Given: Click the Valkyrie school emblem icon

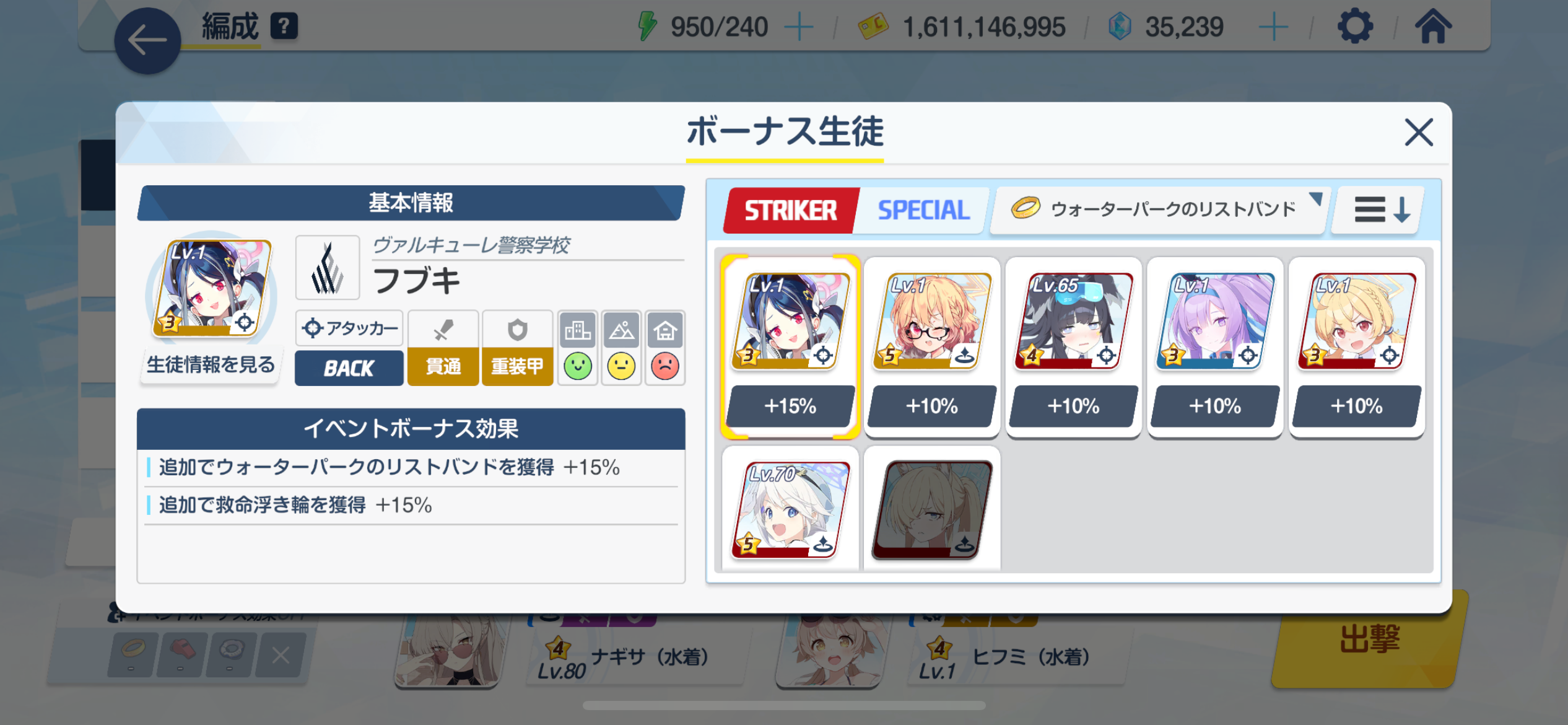Looking at the screenshot, I should coord(328,268).
